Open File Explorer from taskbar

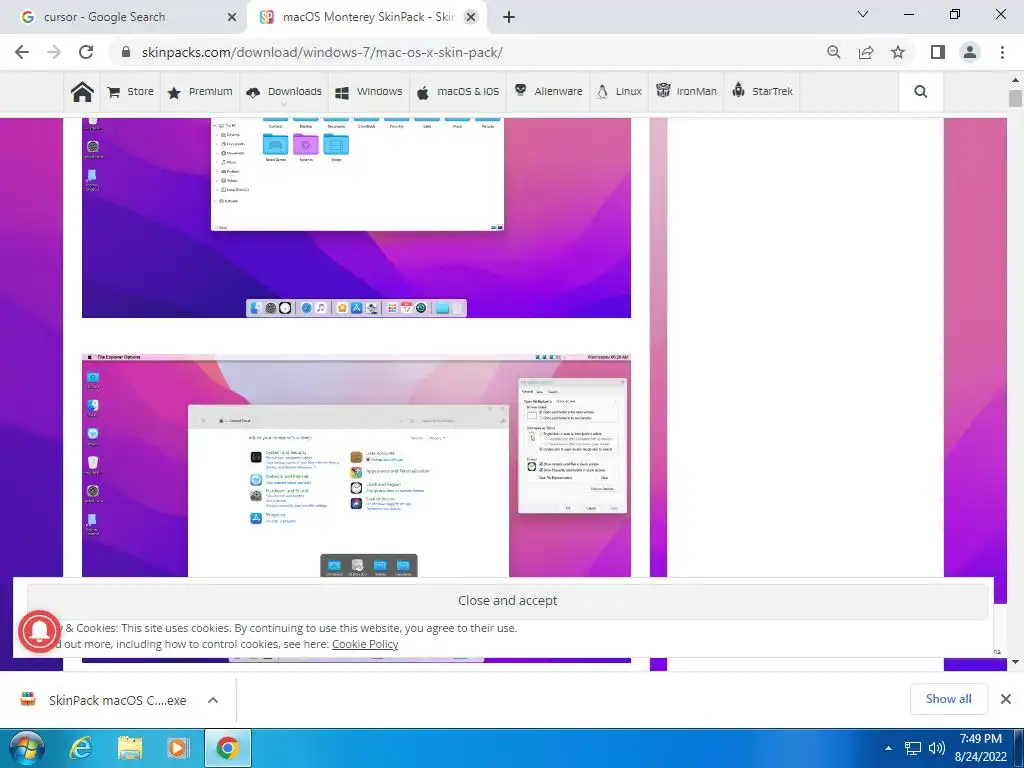[130, 748]
